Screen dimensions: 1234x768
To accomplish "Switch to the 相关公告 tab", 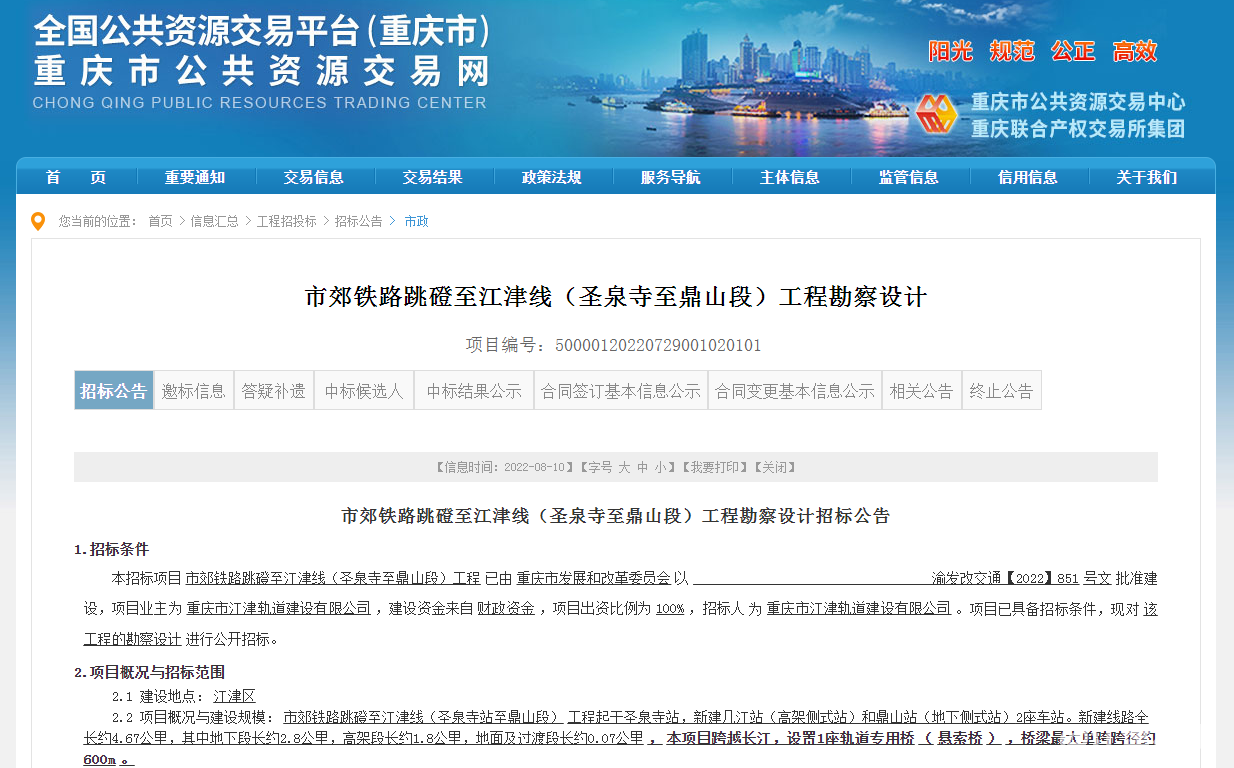I will tap(922, 391).
